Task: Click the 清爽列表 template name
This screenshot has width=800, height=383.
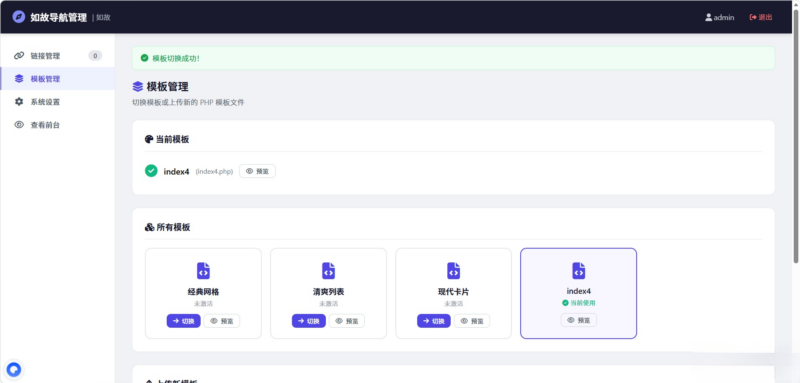Action: pos(329,292)
